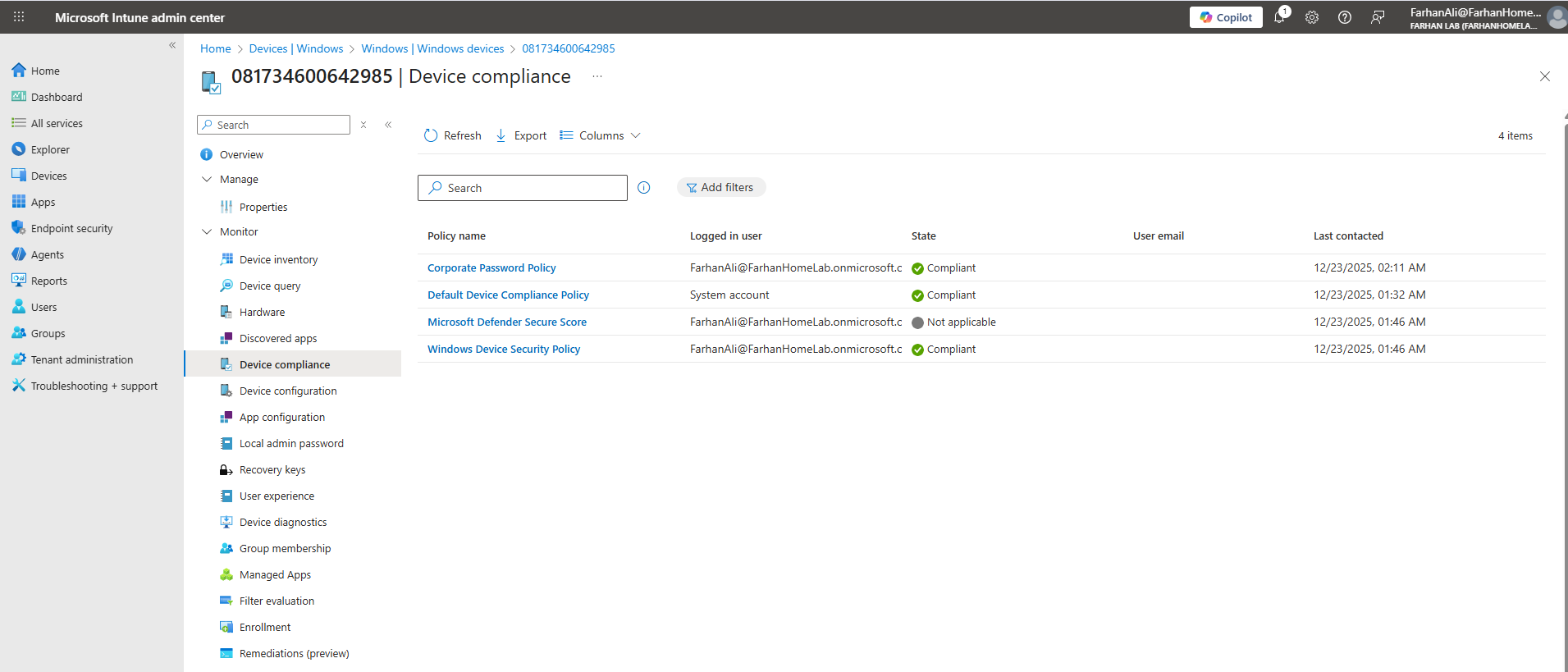Open the settings gear icon
The image size is (1568, 672).
point(1312,17)
